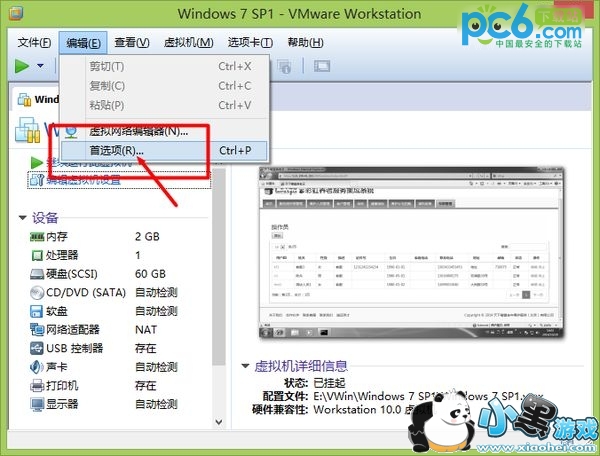This screenshot has width=600, height=456.
Task: Open the 虚拟机(M) menu
Action: point(188,42)
